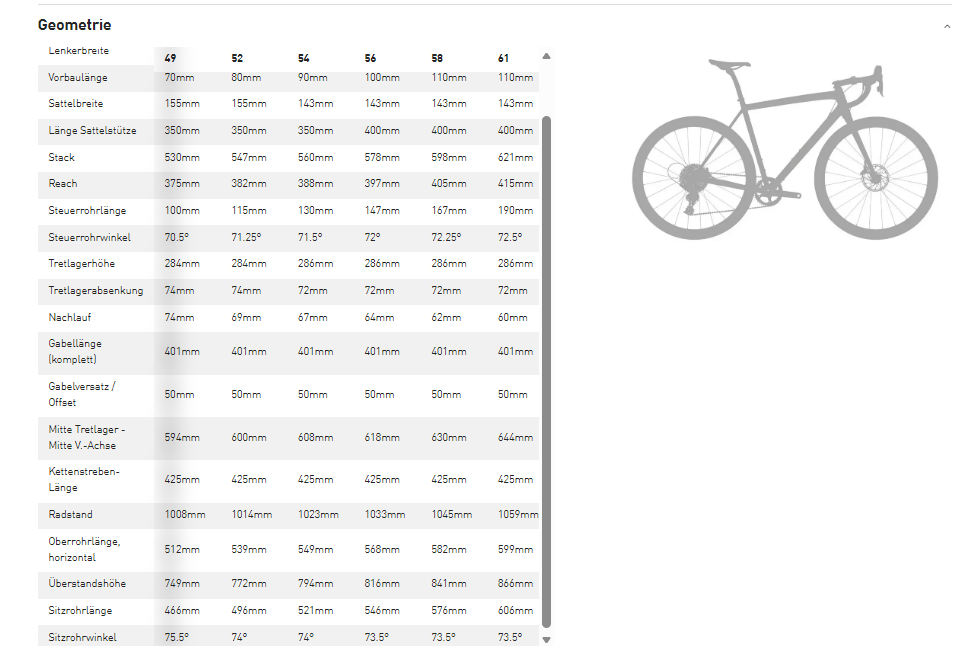Select frame size 58 column header
Viewport: 959px width, 646px height.
coord(437,58)
